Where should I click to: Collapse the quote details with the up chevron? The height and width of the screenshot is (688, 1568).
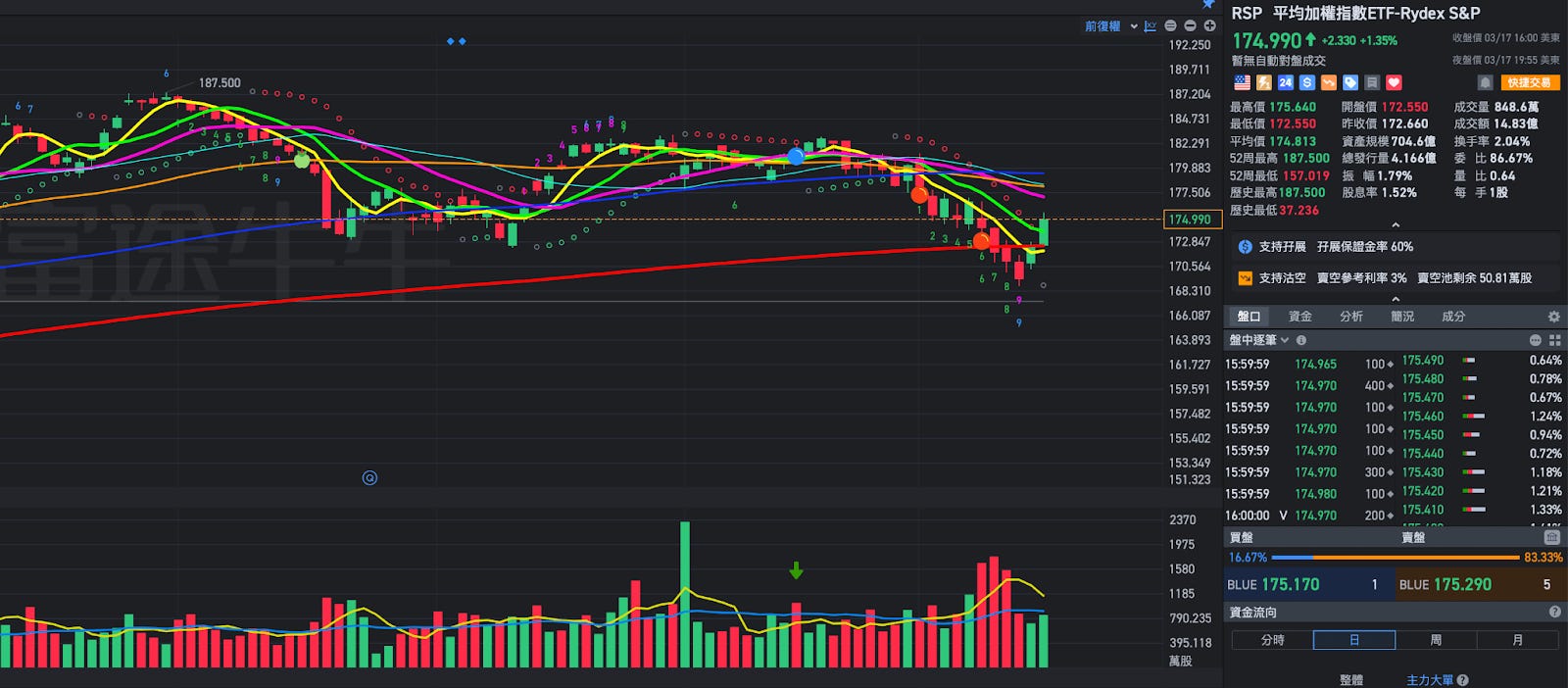pos(1396,225)
